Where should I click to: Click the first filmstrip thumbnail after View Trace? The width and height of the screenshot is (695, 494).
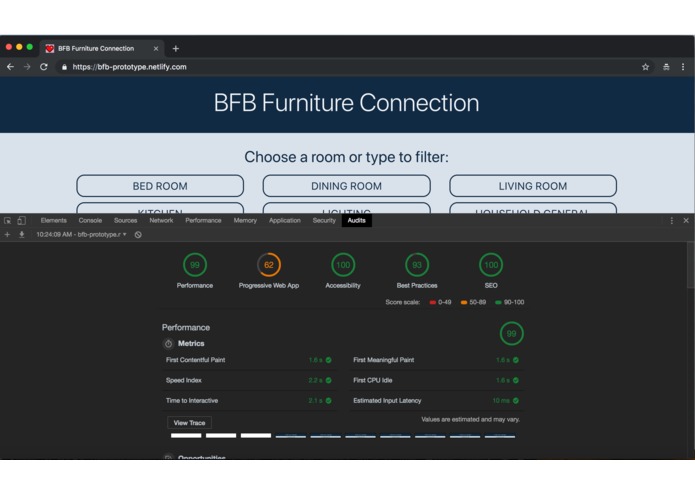[186, 436]
